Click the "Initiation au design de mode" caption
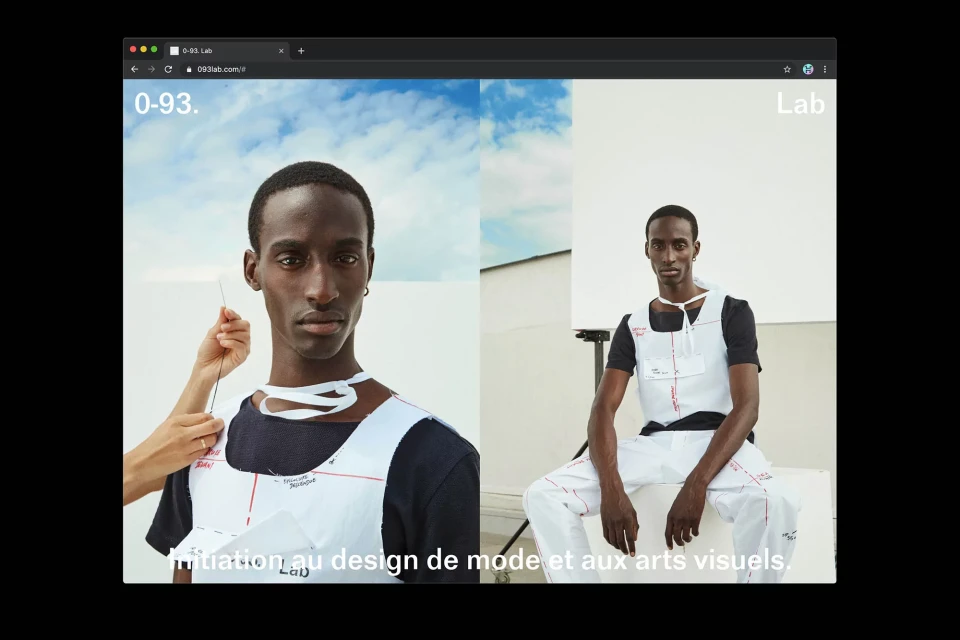The width and height of the screenshot is (960, 640). point(481,560)
